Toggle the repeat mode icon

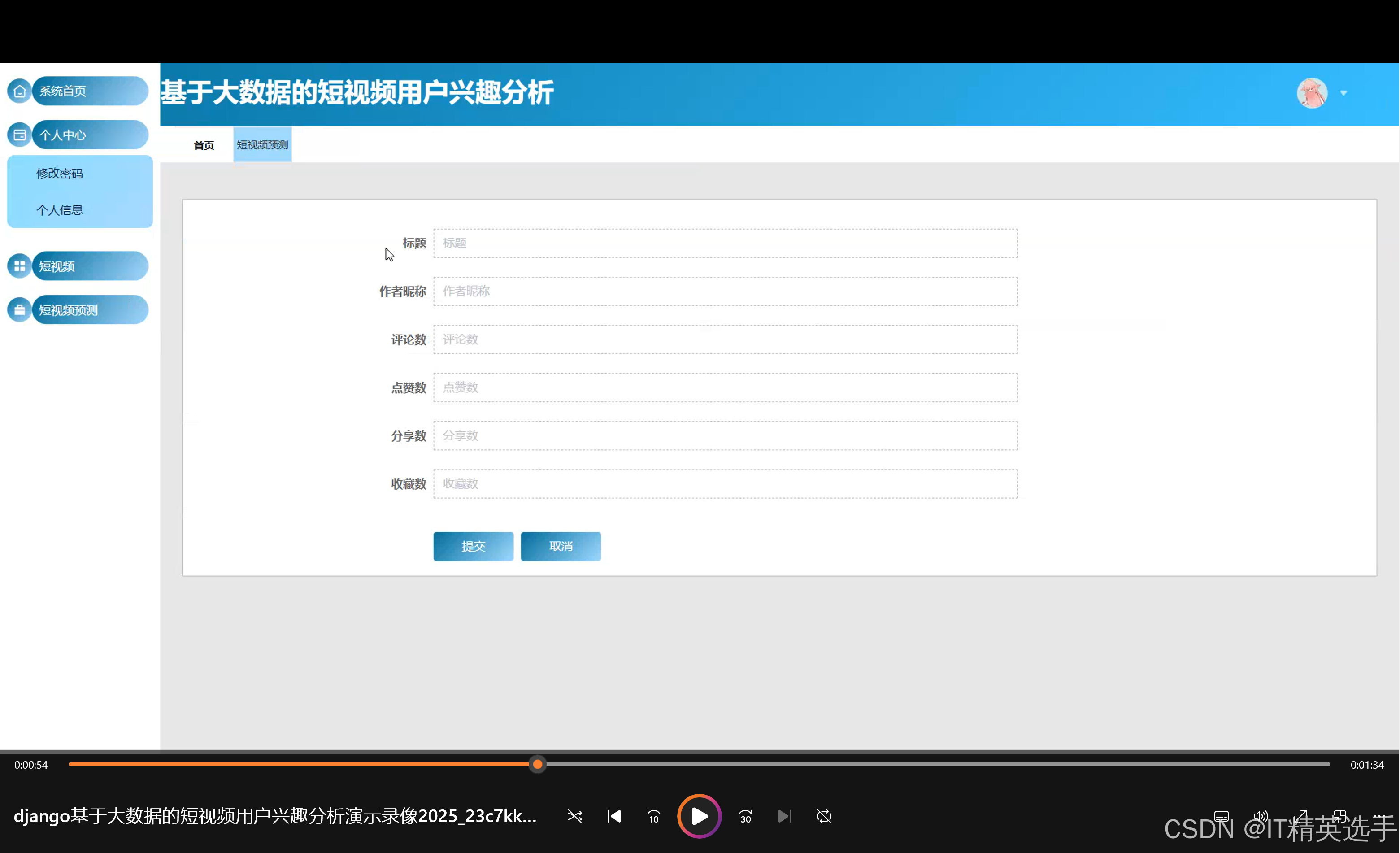(x=824, y=817)
